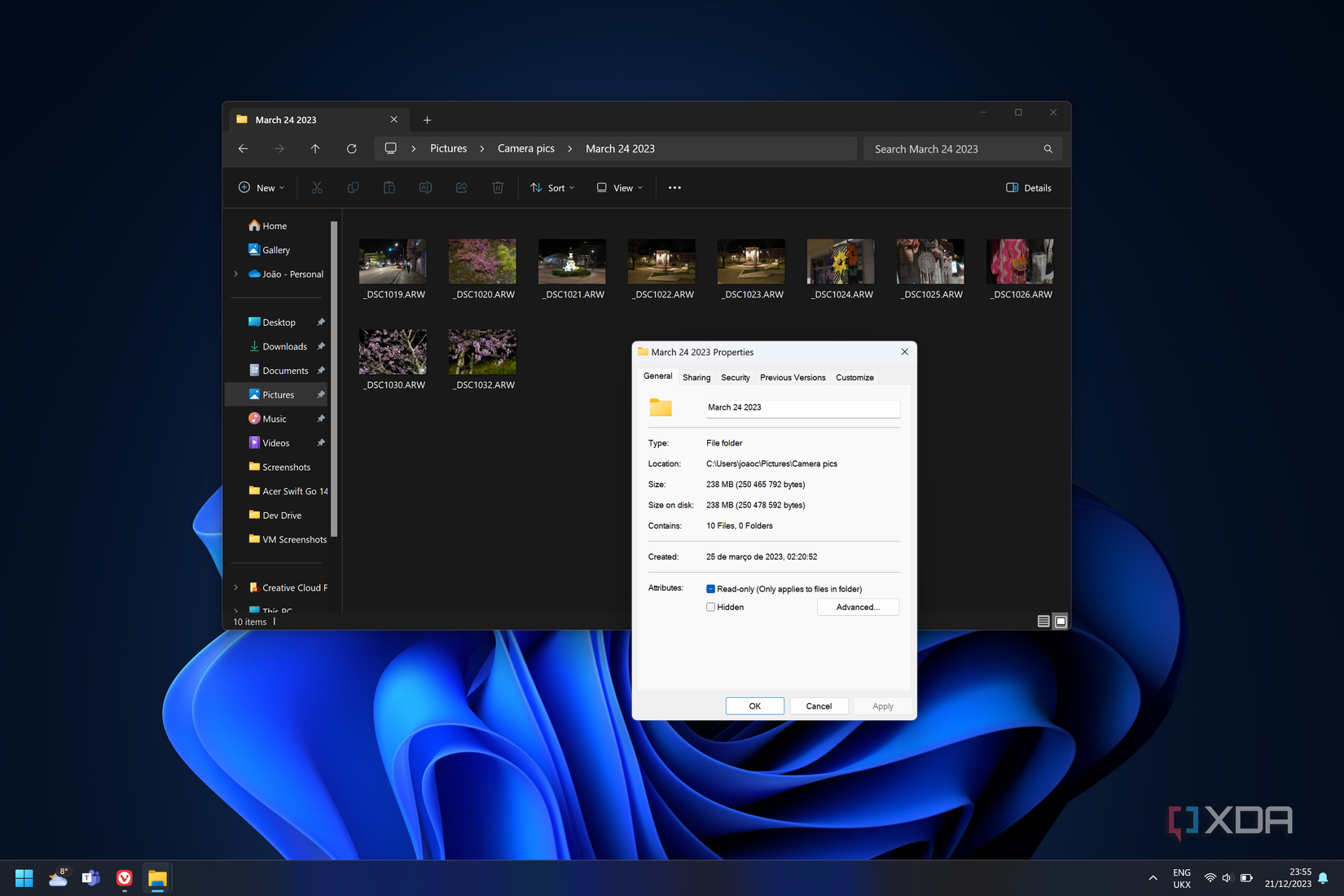Click the Advanced button in Properties

[x=858, y=607]
